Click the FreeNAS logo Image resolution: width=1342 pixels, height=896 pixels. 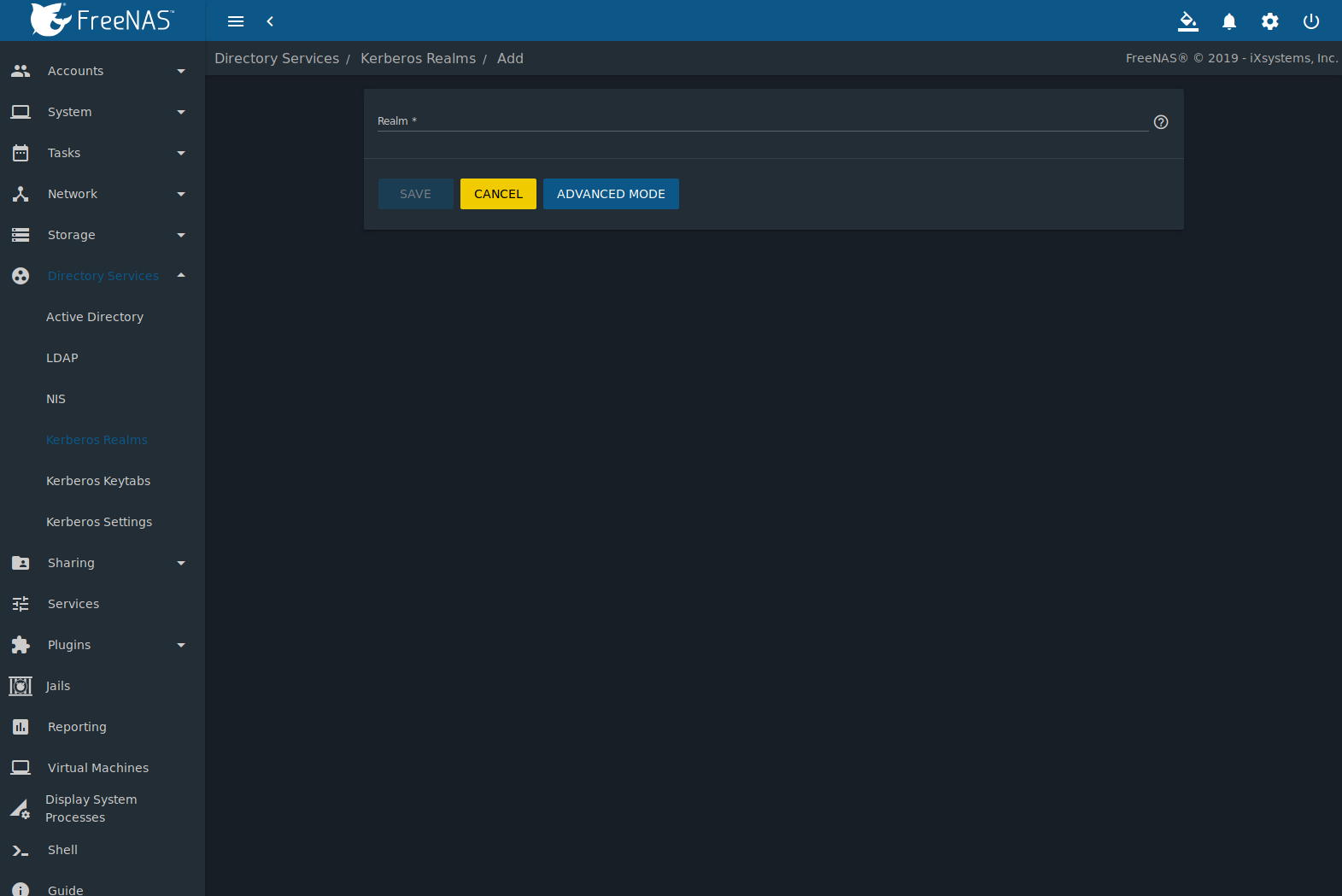102,20
